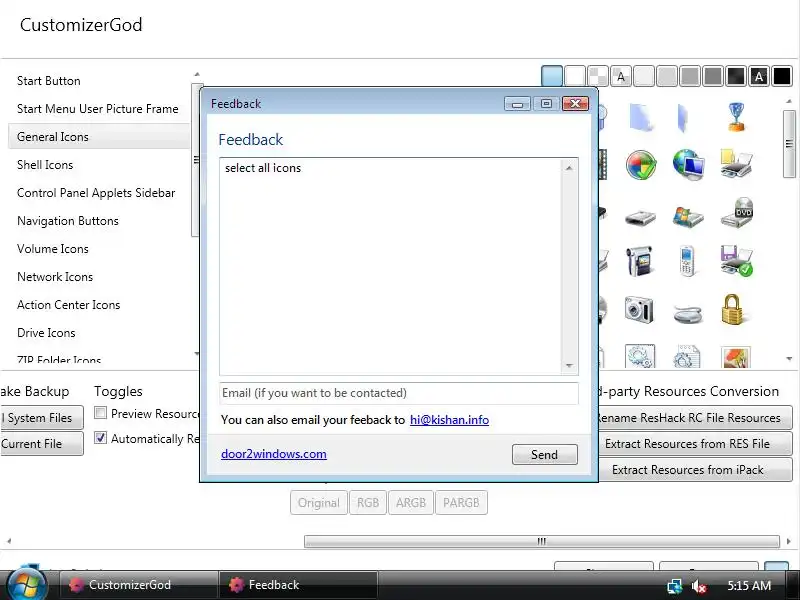This screenshot has height=600, width=800.
Task: Click the feedback text area scroll down arrow
Action: [569, 366]
